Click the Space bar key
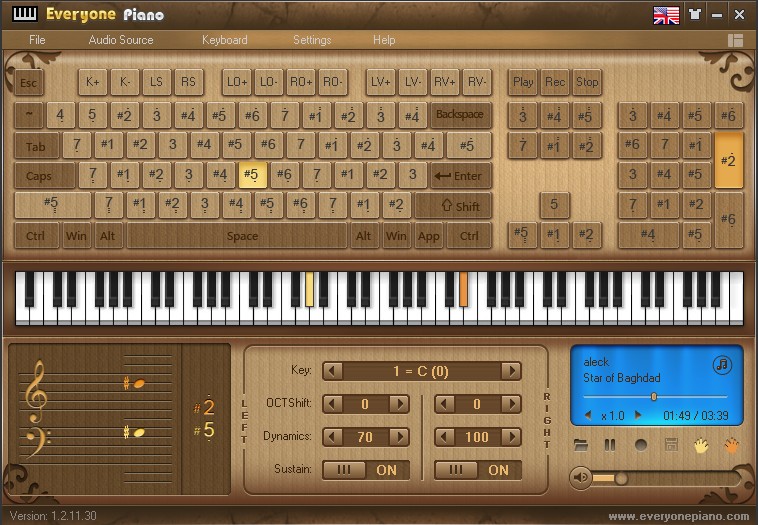Viewport: 758px width, 525px height. pos(237,236)
